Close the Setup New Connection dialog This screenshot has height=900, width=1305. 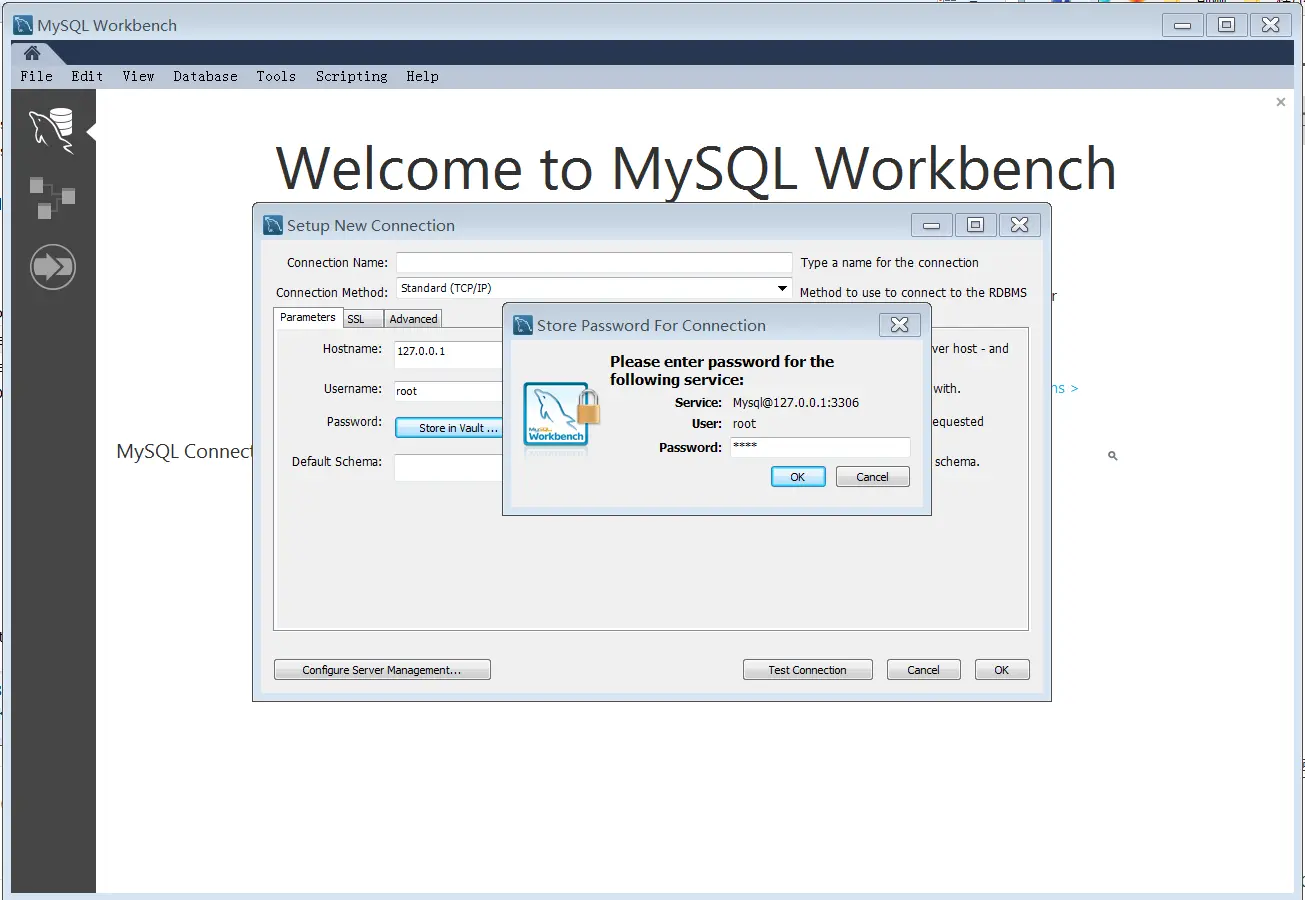coord(1019,225)
